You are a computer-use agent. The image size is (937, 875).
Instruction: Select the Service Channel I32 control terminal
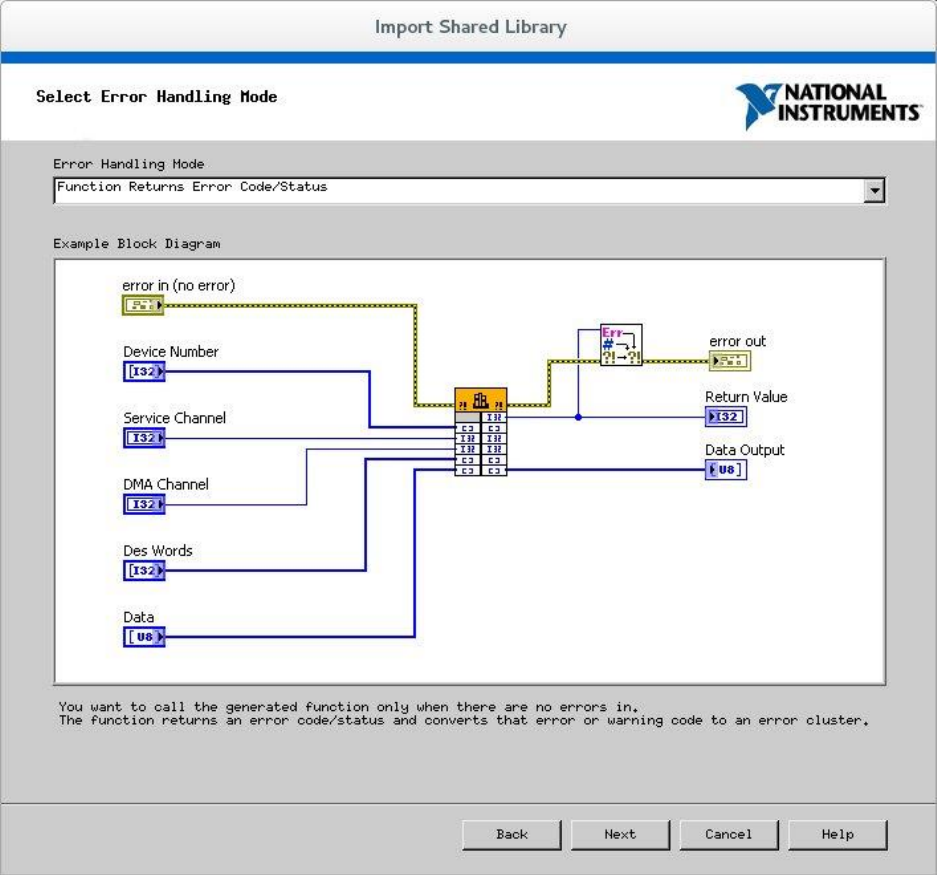(x=144, y=438)
